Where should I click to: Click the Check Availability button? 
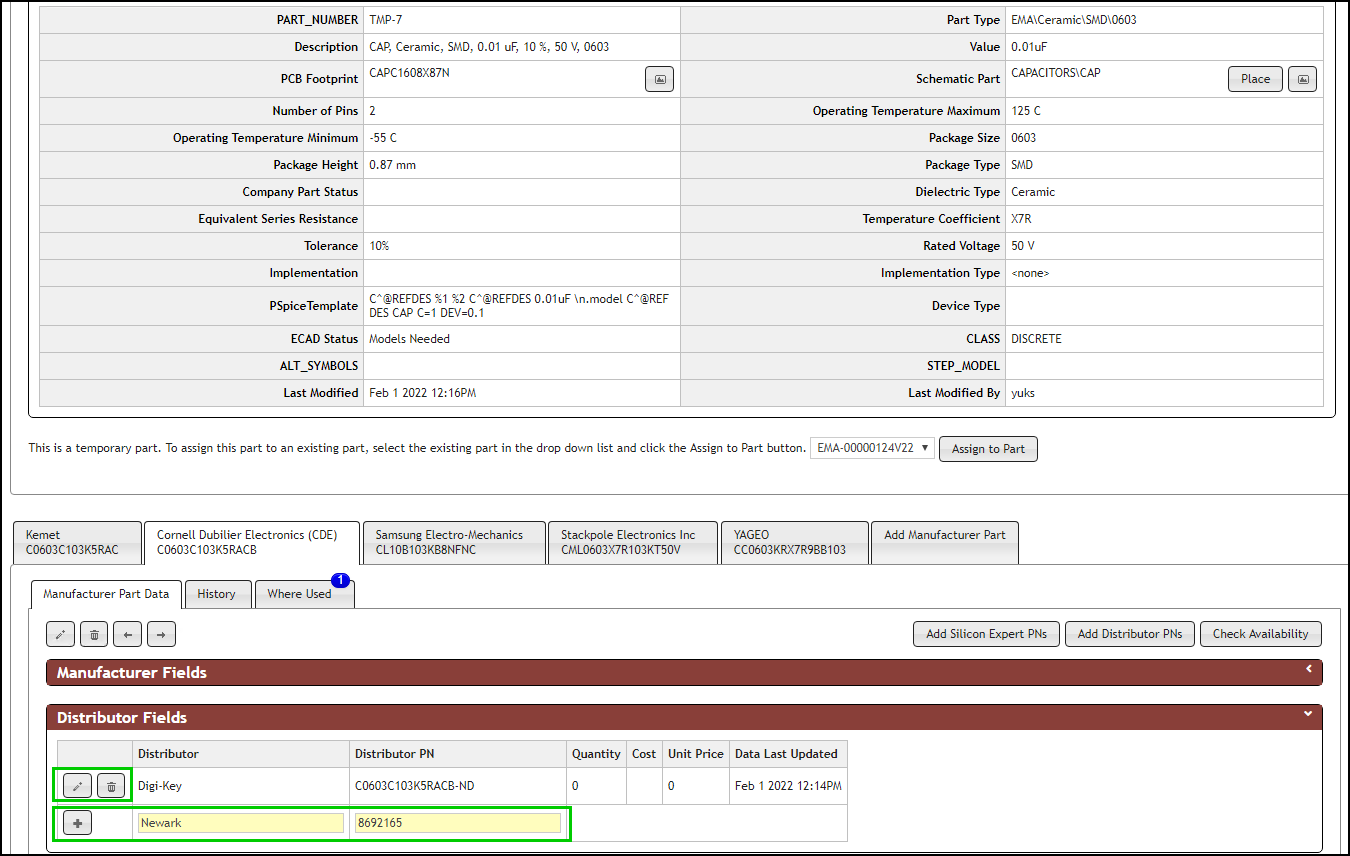click(1260, 633)
